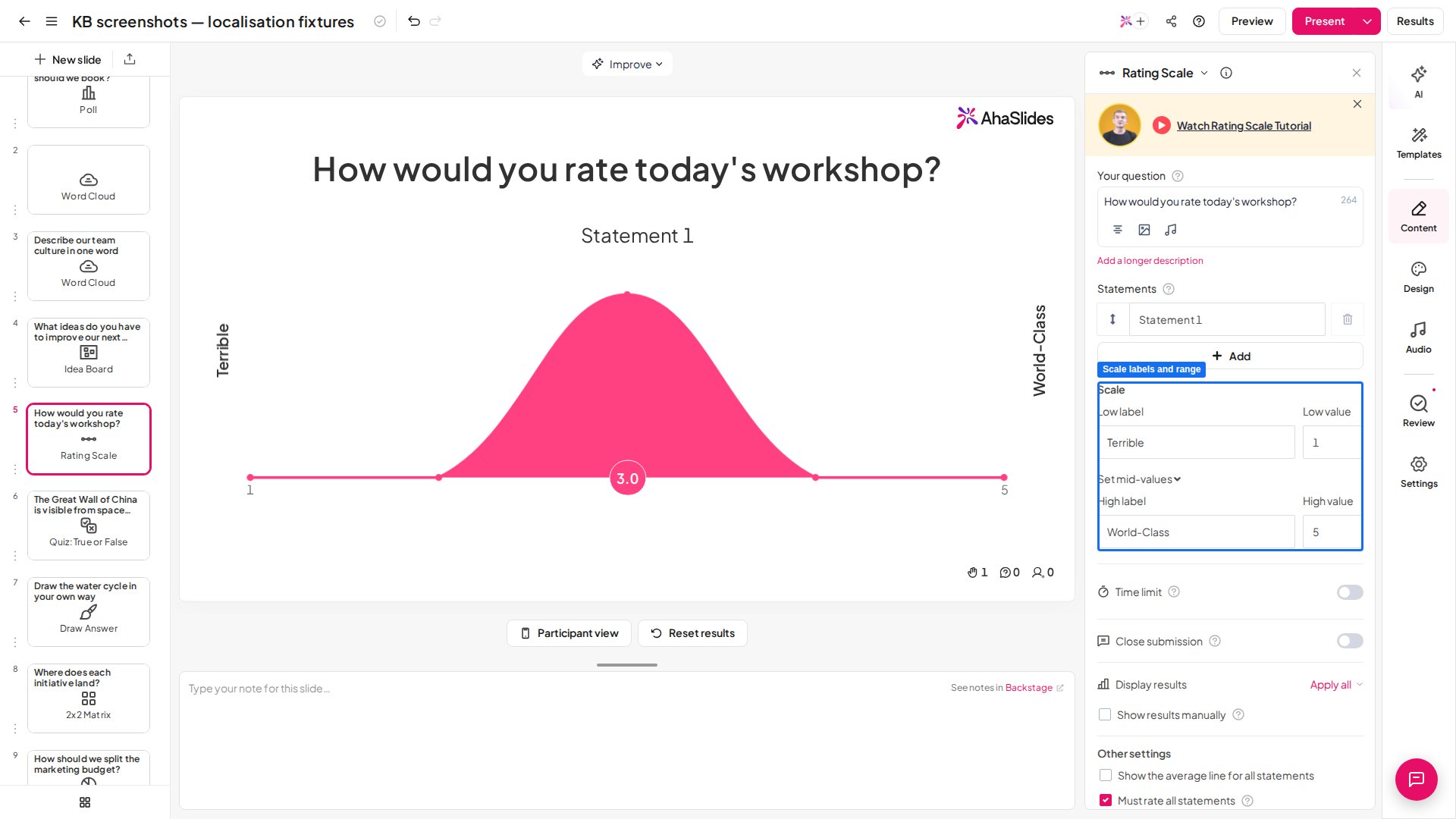Toggle the Time limit switch
The image size is (1456, 819).
tap(1350, 592)
